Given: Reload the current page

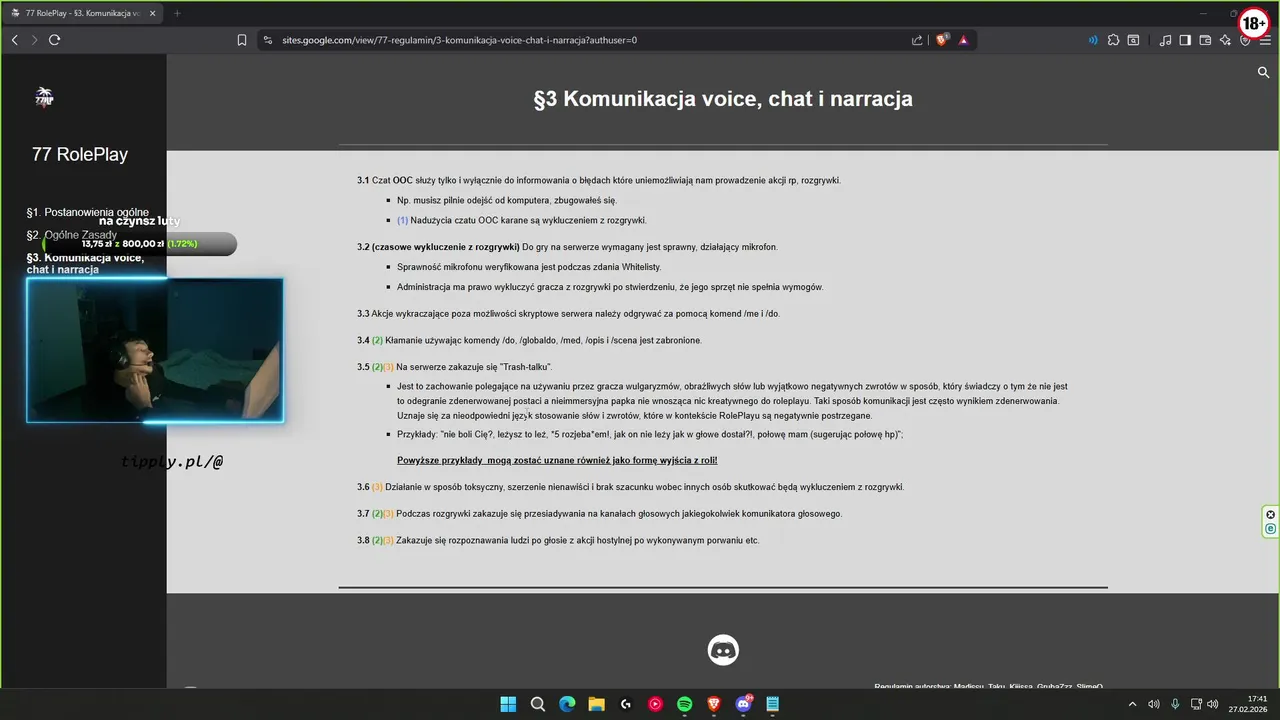Looking at the screenshot, I should (55, 40).
